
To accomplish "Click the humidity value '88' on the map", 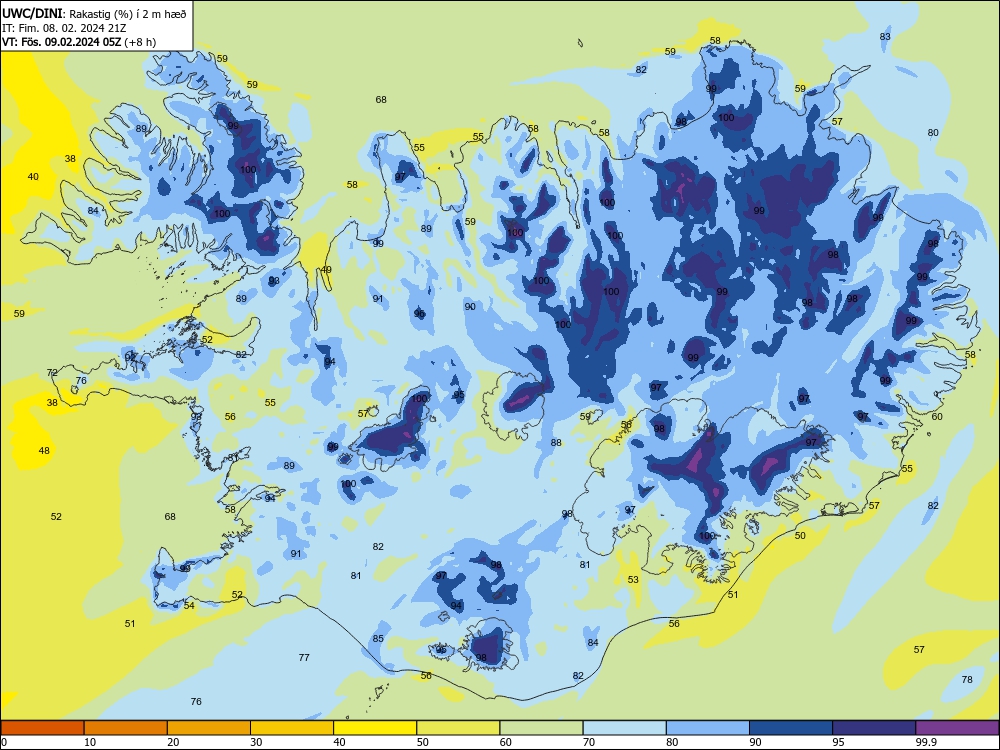I will tap(556, 442).
